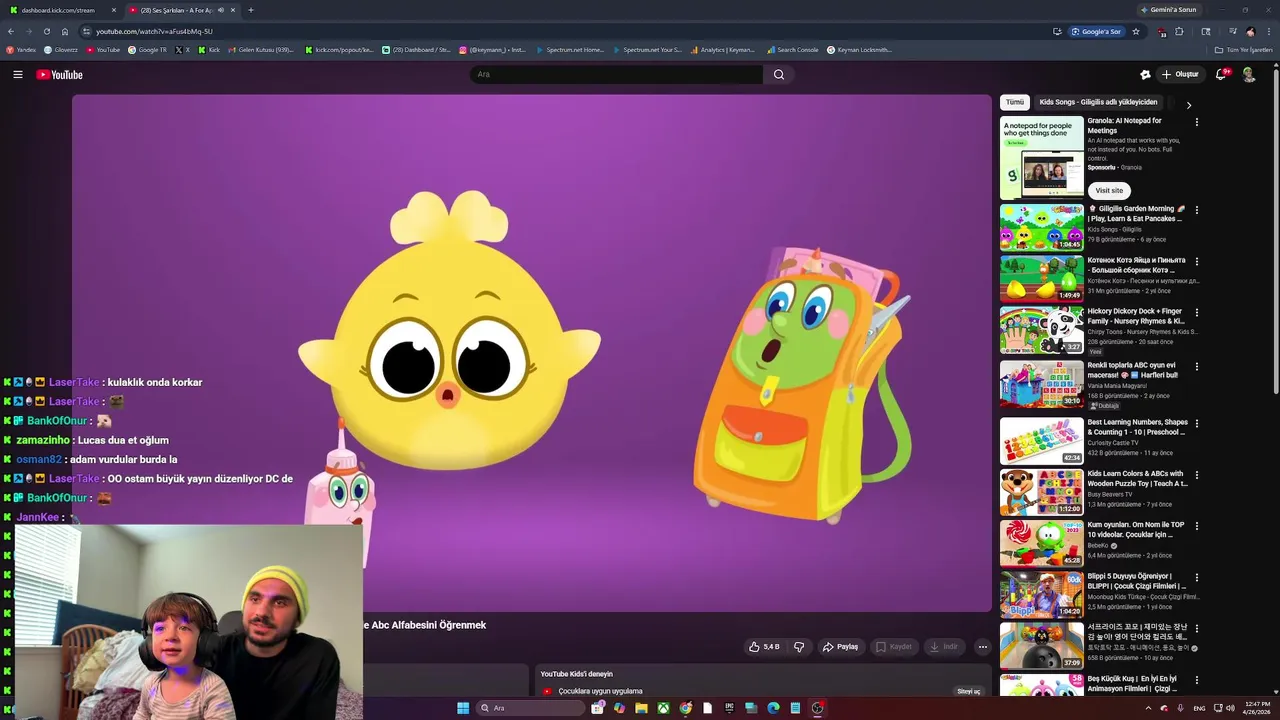Open the YouTube guide hamburger menu
Viewport: 1280px width, 720px height.
coord(17,74)
